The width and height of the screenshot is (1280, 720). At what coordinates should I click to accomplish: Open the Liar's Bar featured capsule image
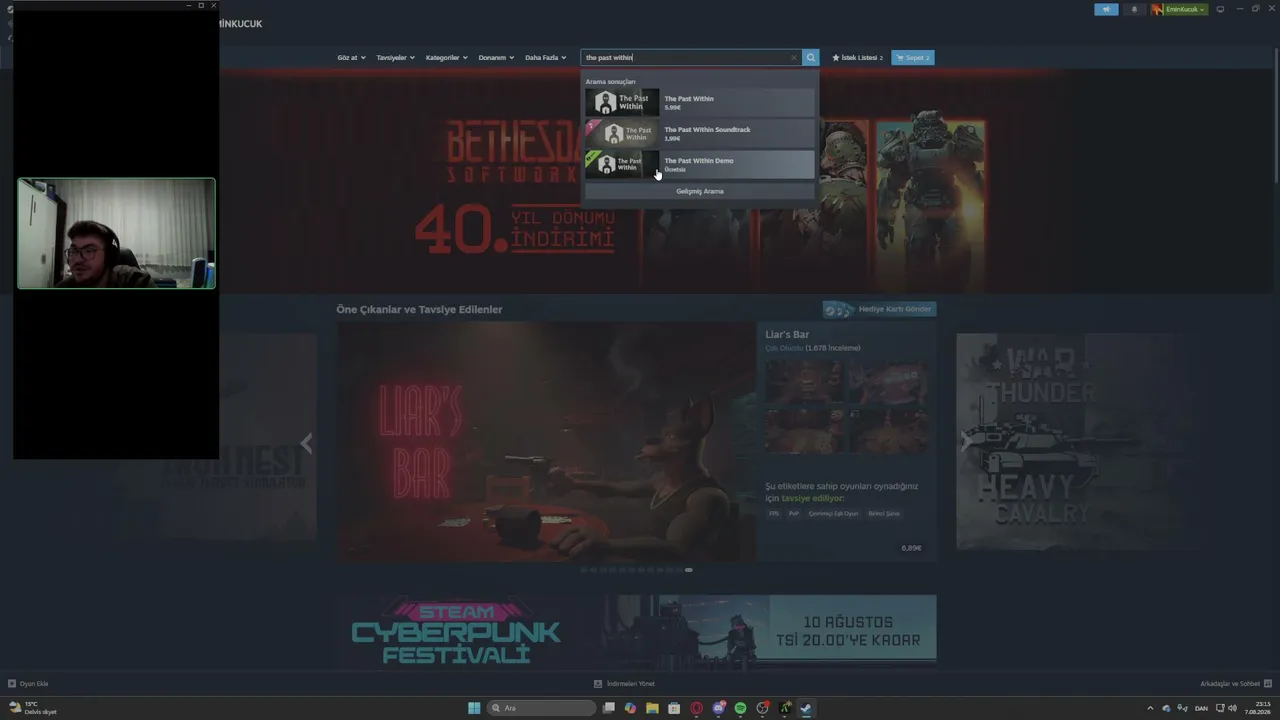pos(546,442)
